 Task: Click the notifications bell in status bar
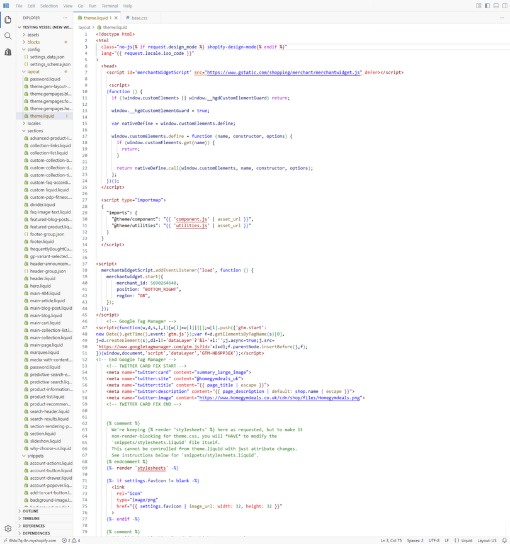pyautogui.click(x=504, y=540)
